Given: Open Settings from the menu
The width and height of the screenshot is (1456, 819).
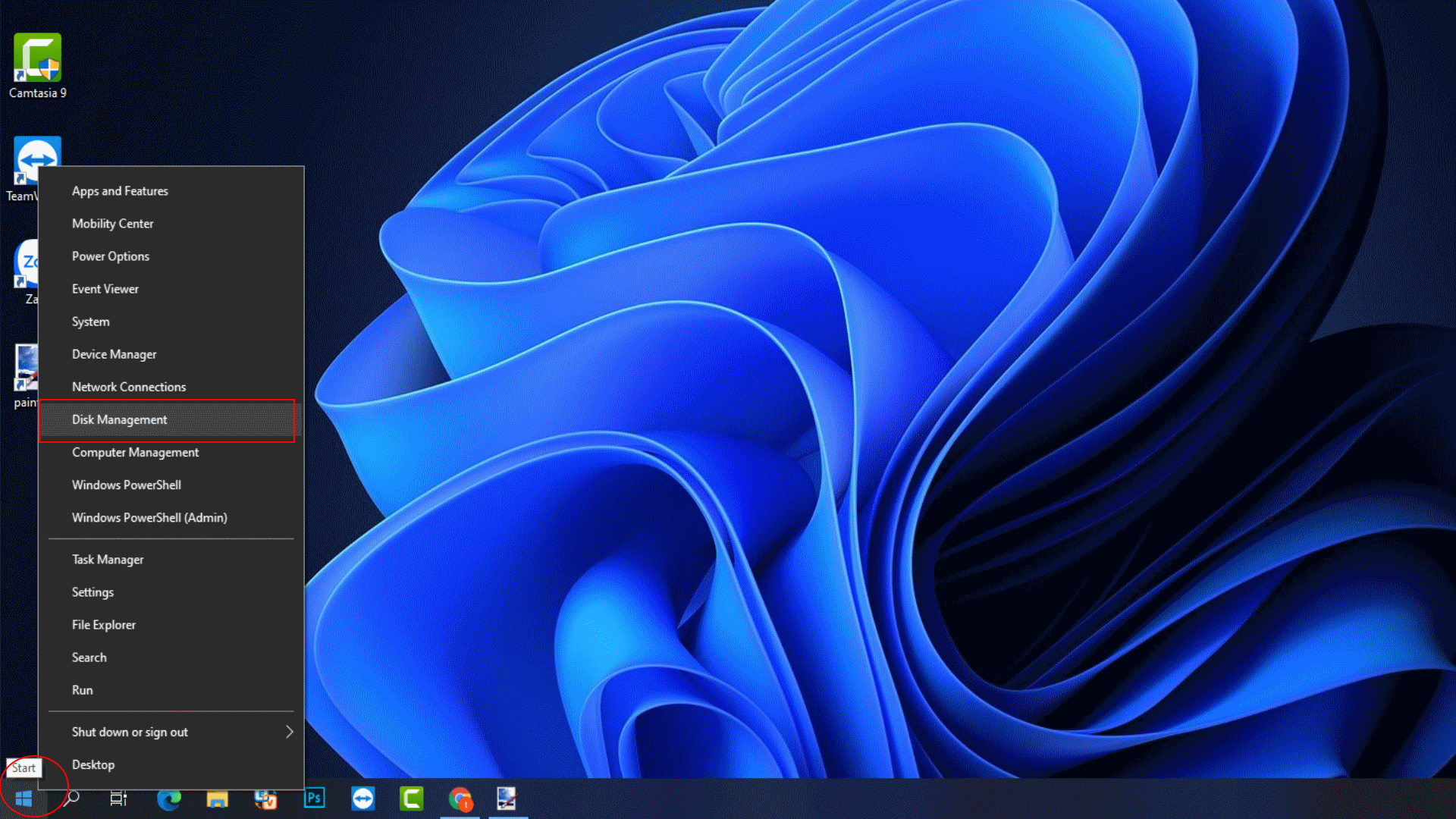Looking at the screenshot, I should point(93,592).
